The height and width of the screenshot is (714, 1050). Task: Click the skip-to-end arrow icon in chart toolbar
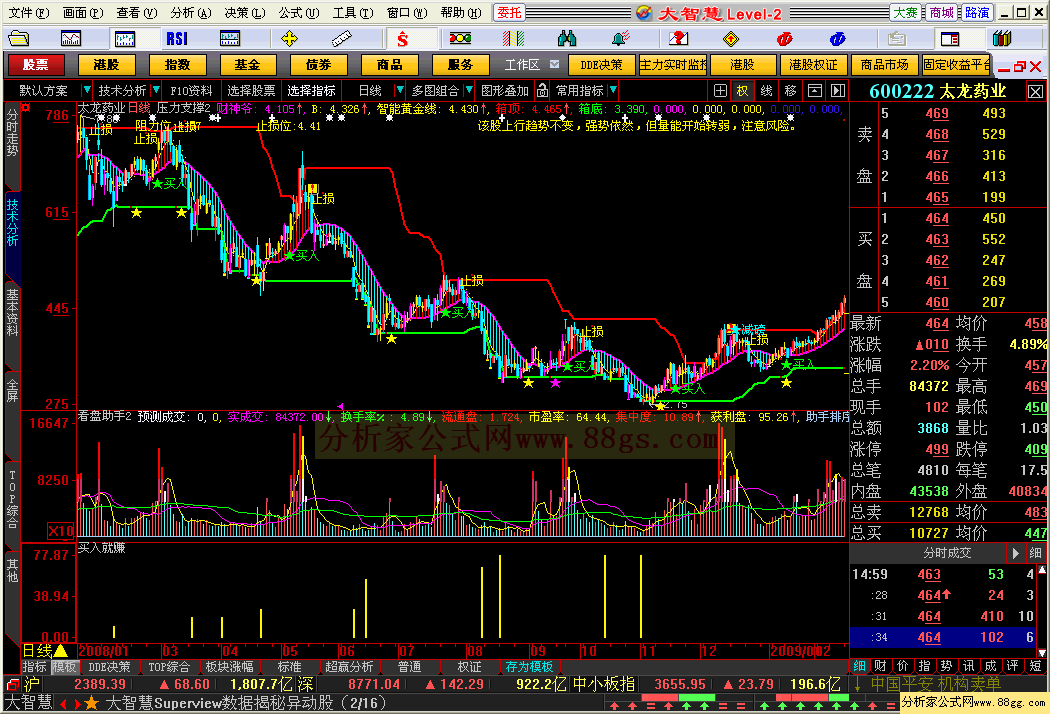pyautogui.click(x=838, y=90)
